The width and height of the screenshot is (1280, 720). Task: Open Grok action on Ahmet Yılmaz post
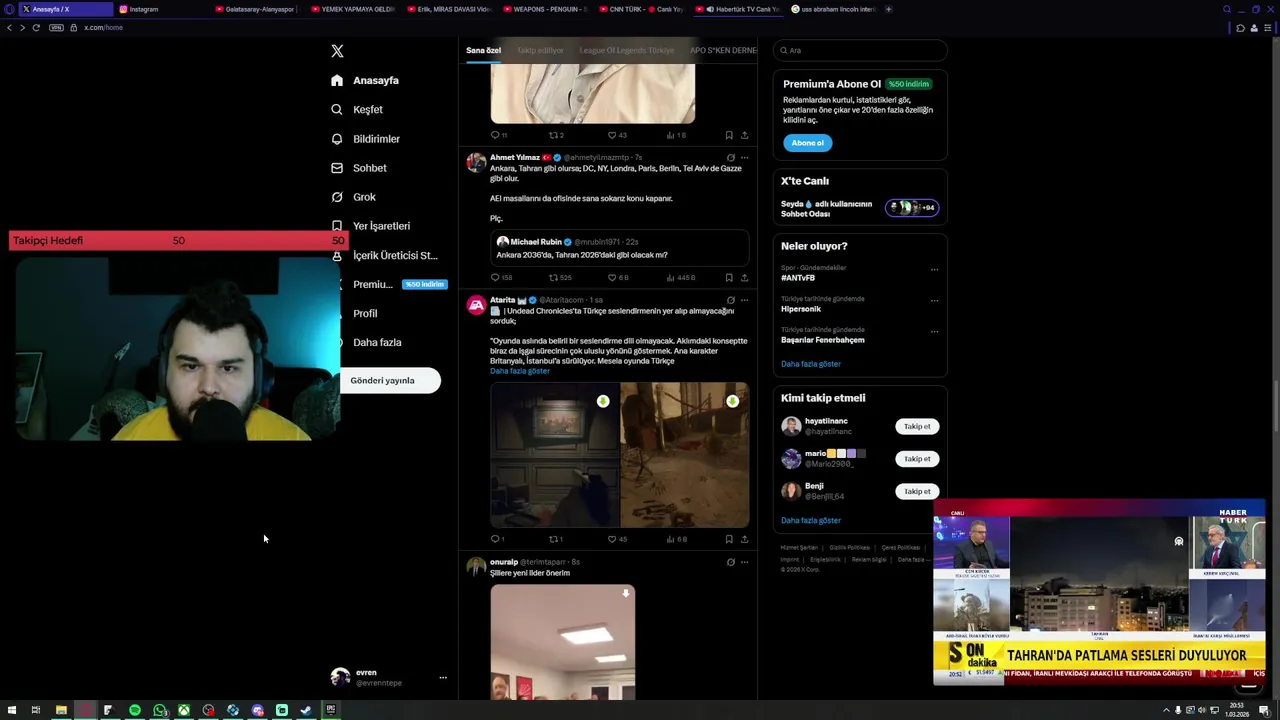click(x=730, y=157)
